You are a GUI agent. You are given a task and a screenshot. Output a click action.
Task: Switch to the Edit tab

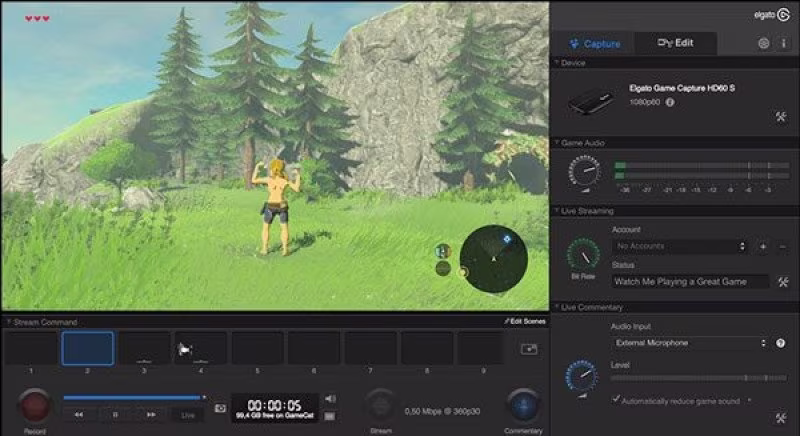pos(676,43)
